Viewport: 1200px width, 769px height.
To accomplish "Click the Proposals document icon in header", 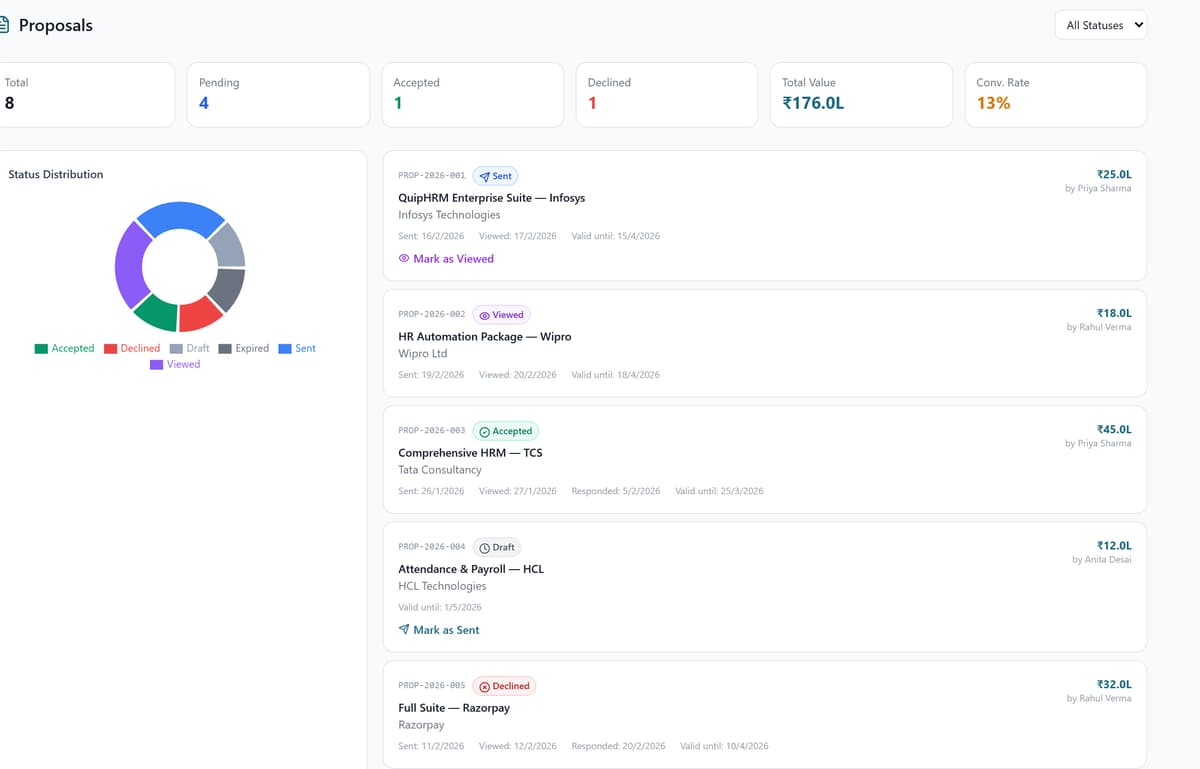I will [4, 26].
